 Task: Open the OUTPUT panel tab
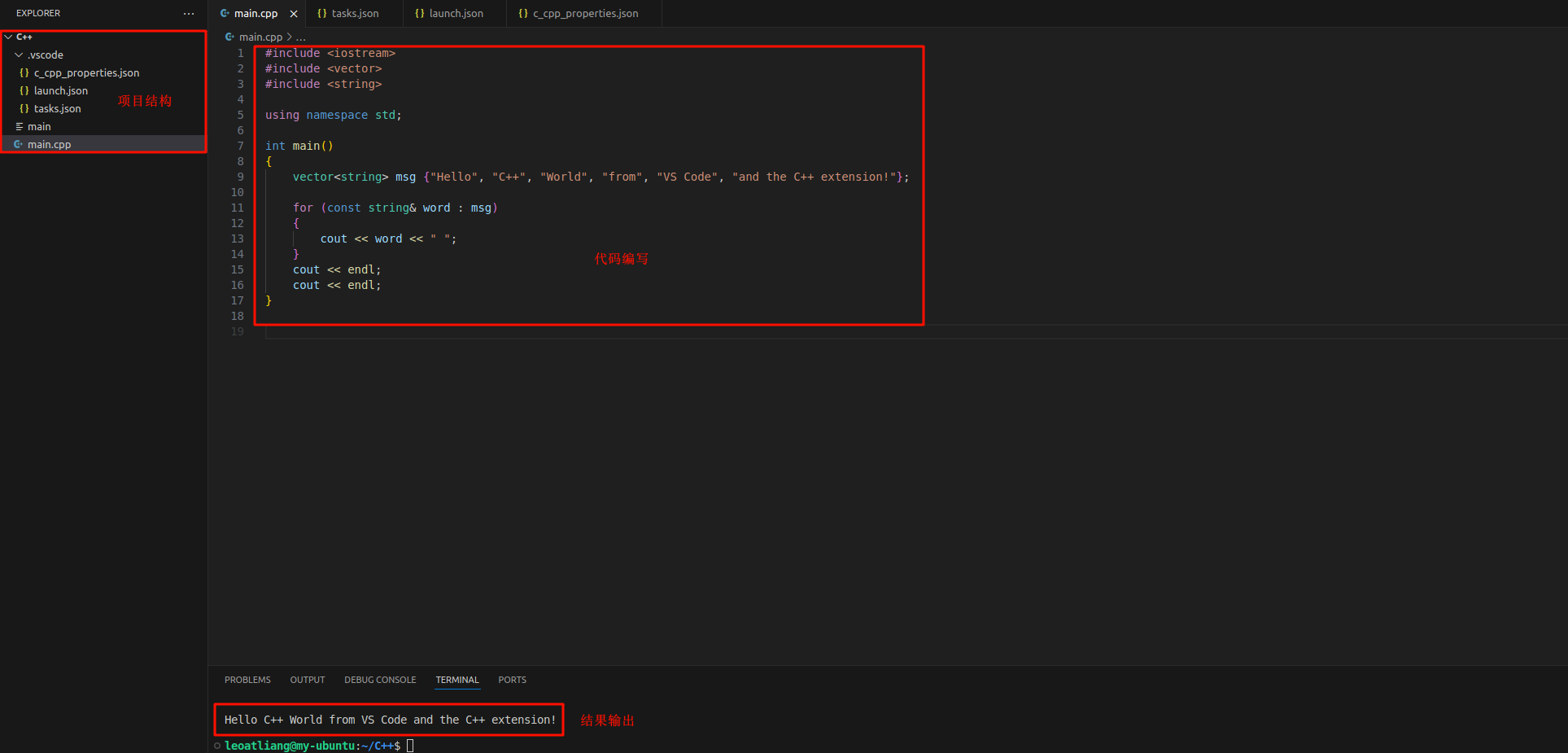[x=308, y=680]
